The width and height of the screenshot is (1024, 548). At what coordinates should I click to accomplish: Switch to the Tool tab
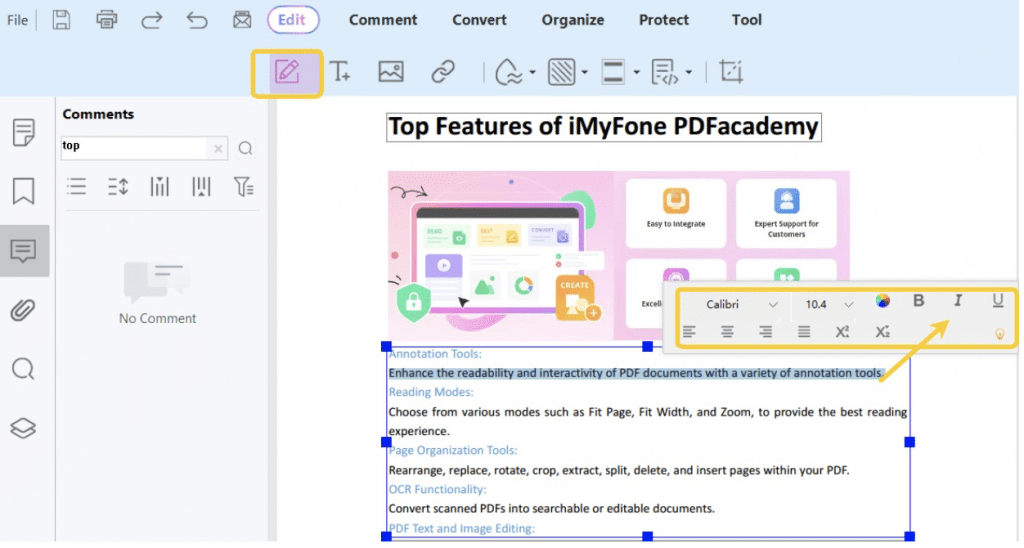(746, 20)
